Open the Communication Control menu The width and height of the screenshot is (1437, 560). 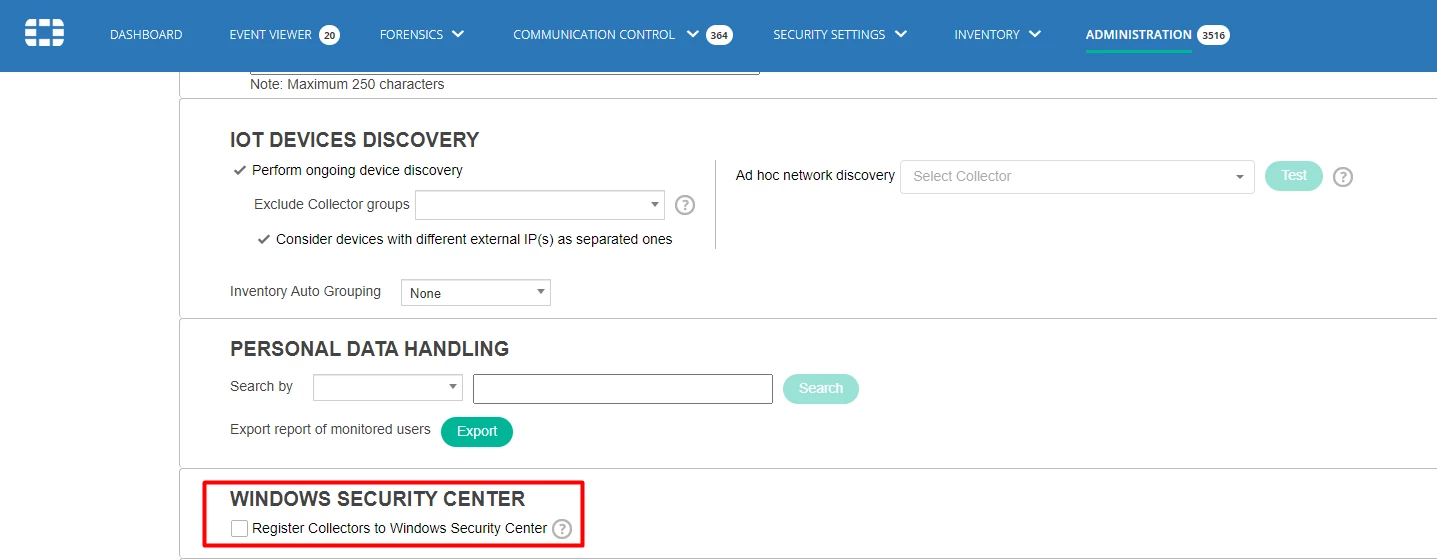[x=594, y=35]
